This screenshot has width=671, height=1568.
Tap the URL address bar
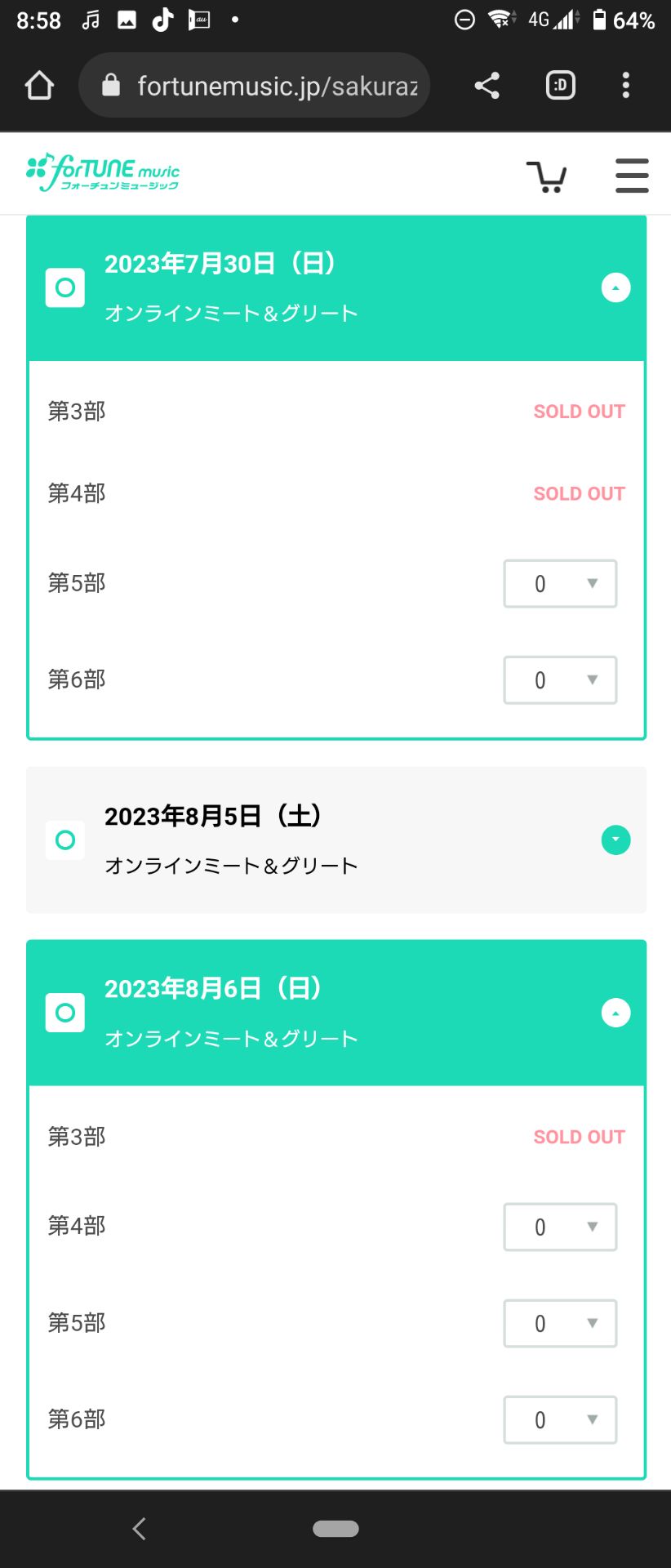pos(278,86)
